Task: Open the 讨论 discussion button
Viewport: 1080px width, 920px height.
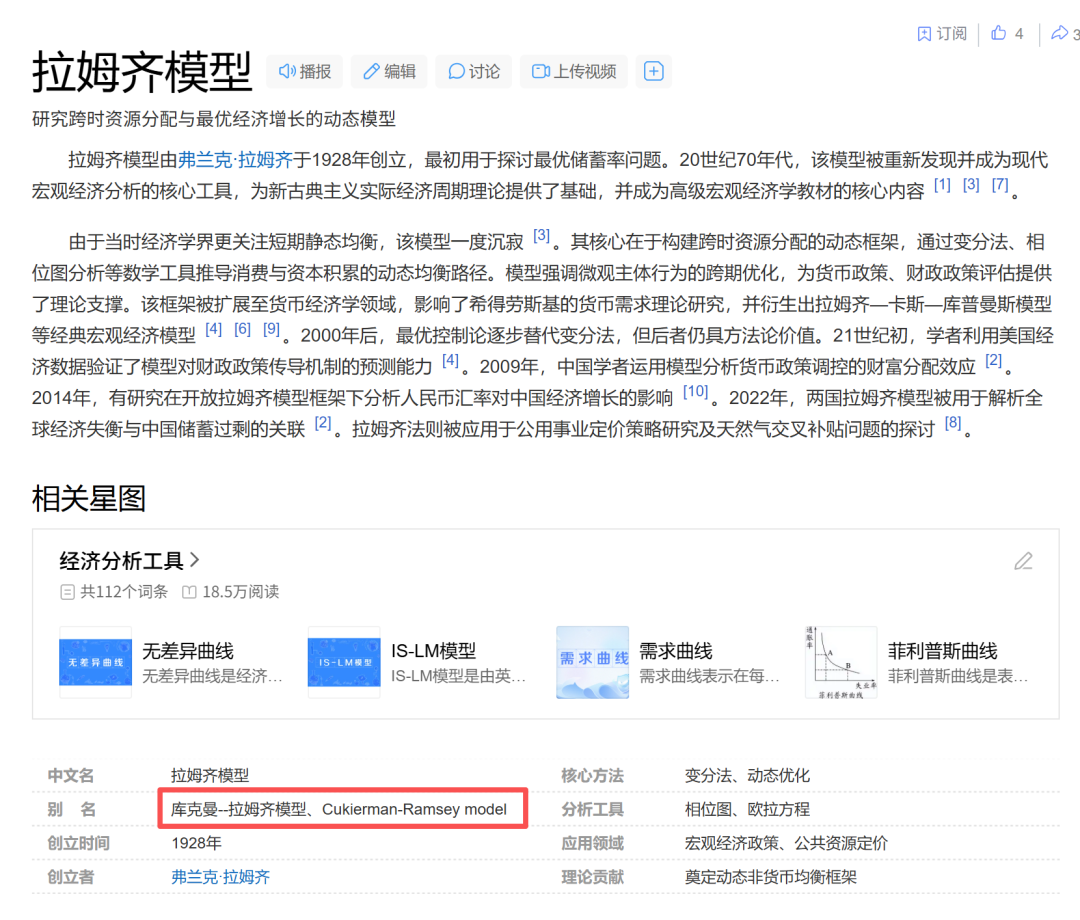Action: coord(474,72)
